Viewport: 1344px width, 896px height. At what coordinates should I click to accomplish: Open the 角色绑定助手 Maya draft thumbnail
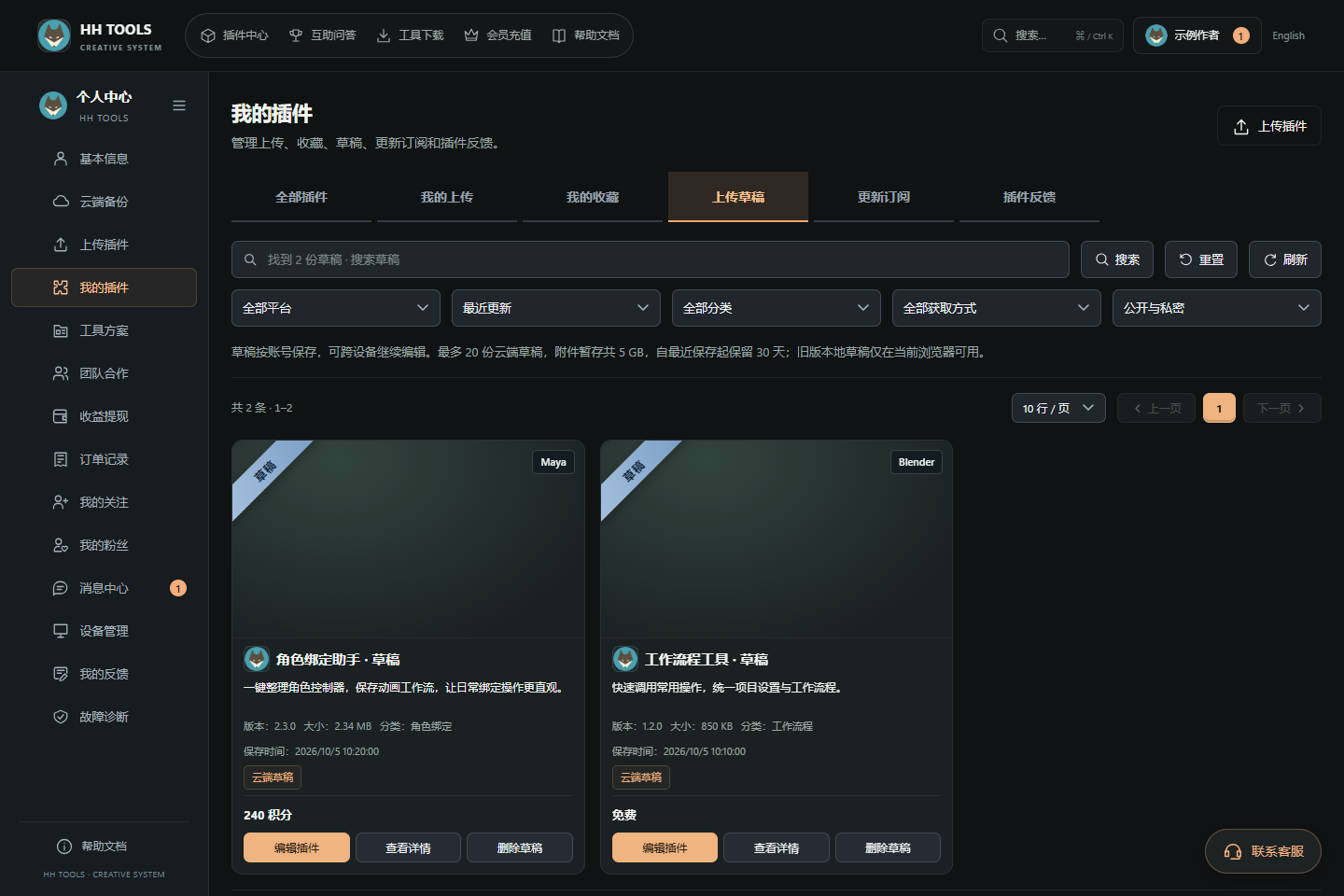pos(408,539)
